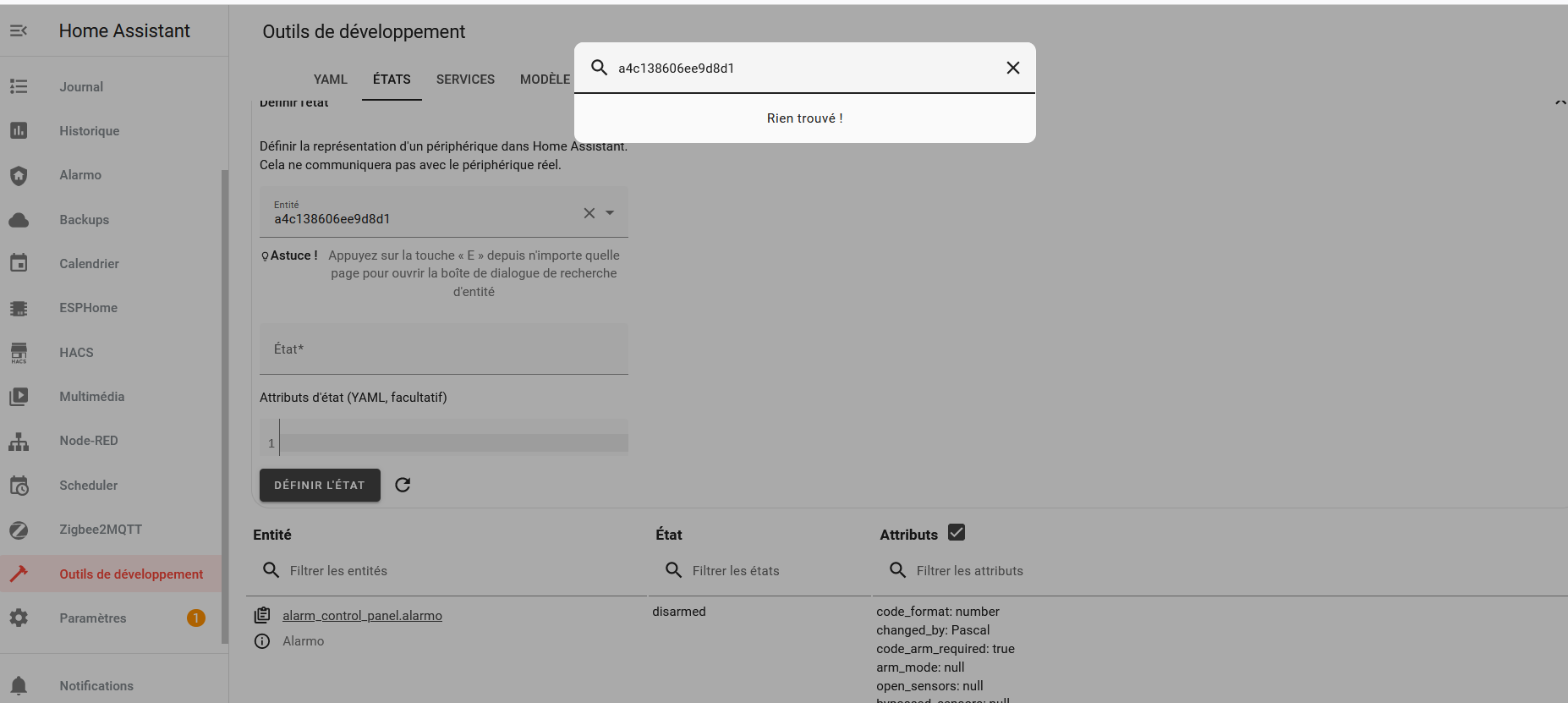The width and height of the screenshot is (1568, 703).
Task: Close the entity search dialog
Action: (1013, 68)
